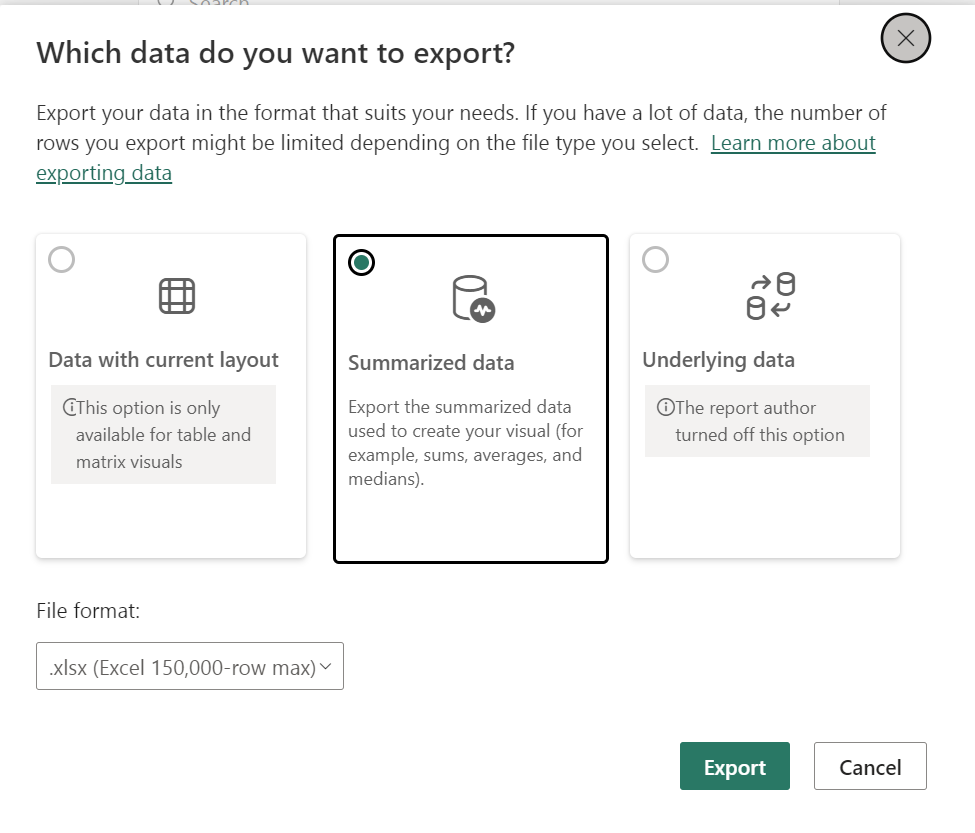This screenshot has height=833, width=975.
Task: Click the 'only available for table and matrix' notice
Action: [164, 435]
